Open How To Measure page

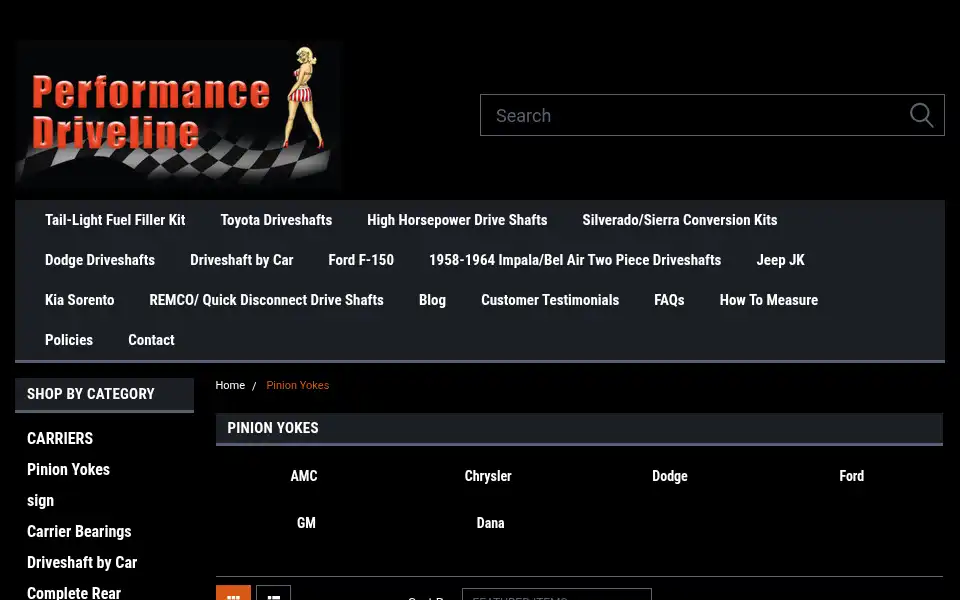(x=769, y=300)
